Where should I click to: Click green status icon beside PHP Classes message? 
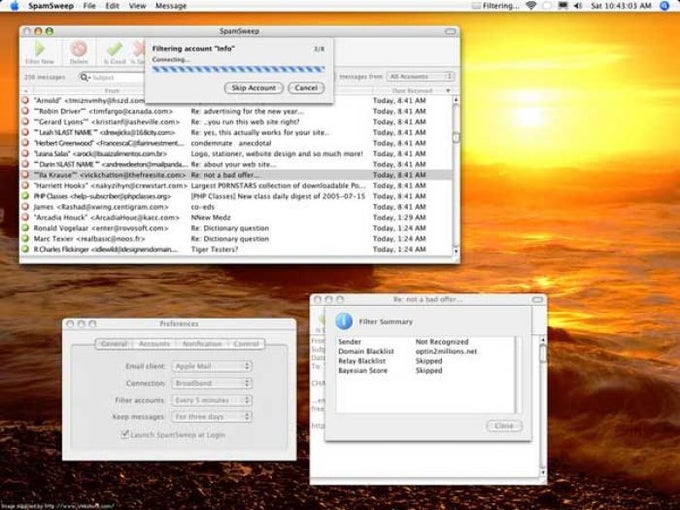point(27,196)
